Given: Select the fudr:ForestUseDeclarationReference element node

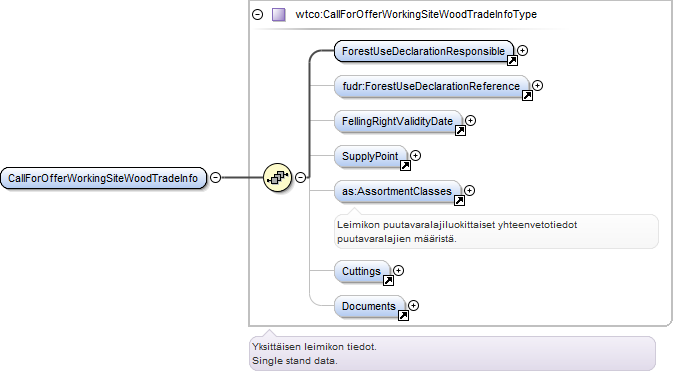Looking at the screenshot, I should 431,86.
